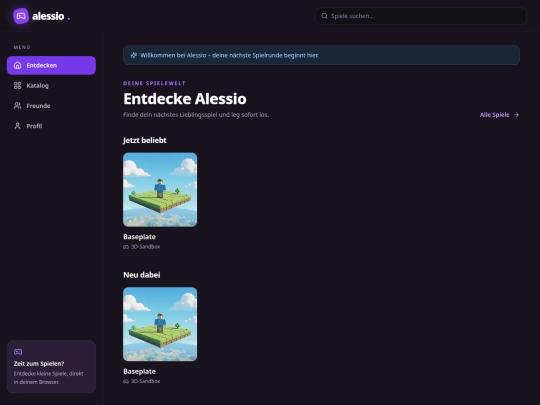
Task: Click the alessio gamepad logo icon
Action: click(21, 16)
